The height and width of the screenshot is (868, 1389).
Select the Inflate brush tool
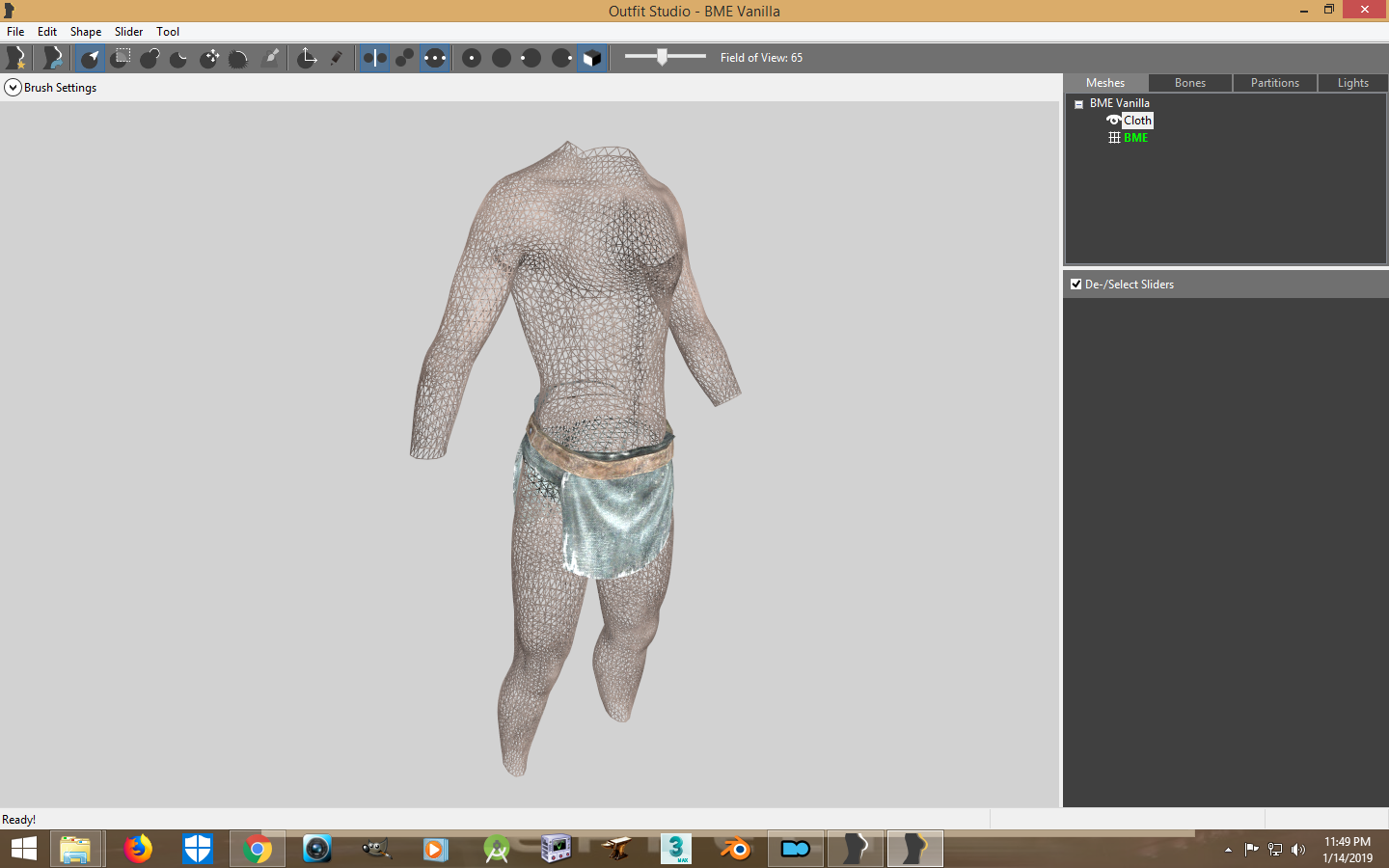150,58
